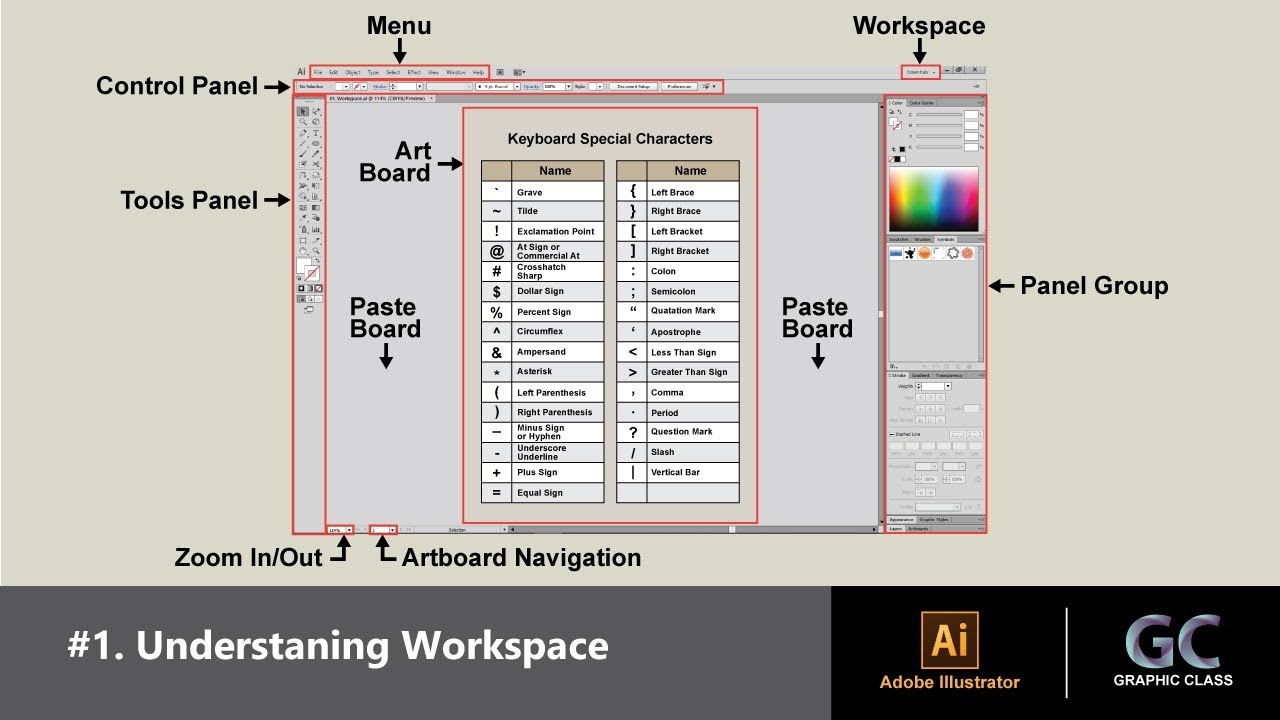Screen dimensions: 1280x720
Task: Open the Stroke weight dropdown in Control Panel
Action: (x=420, y=86)
